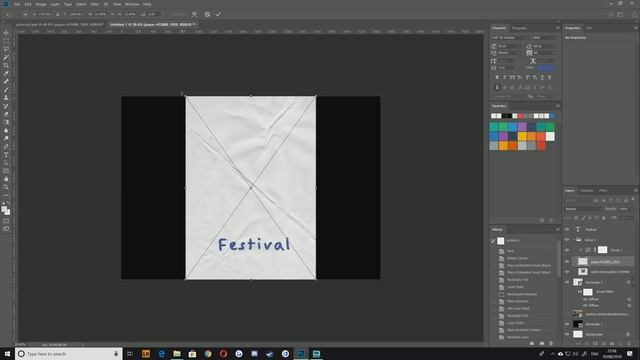Select the Background layer thumbnail

(578, 334)
